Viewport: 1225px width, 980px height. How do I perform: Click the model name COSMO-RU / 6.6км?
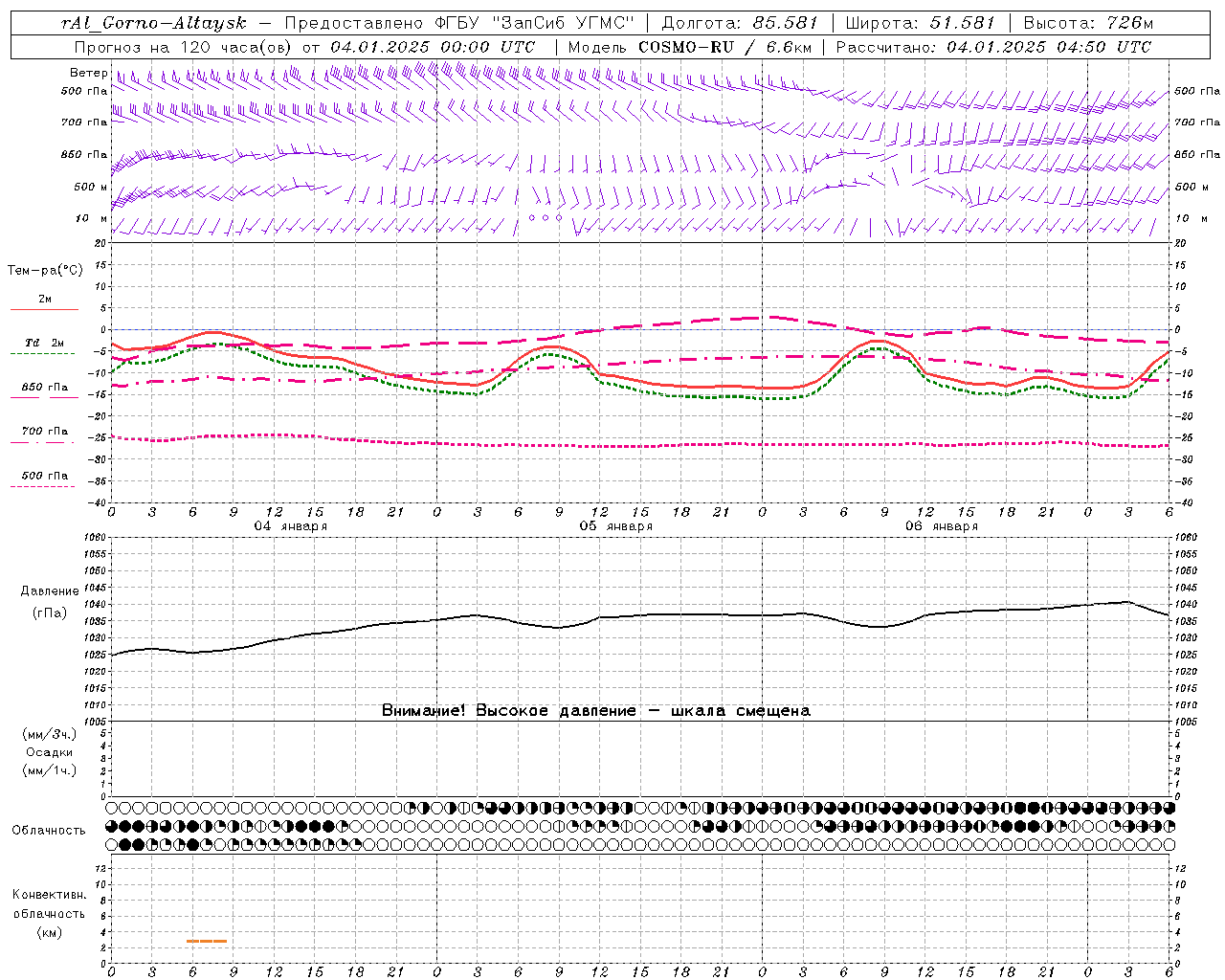(x=724, y=47)
